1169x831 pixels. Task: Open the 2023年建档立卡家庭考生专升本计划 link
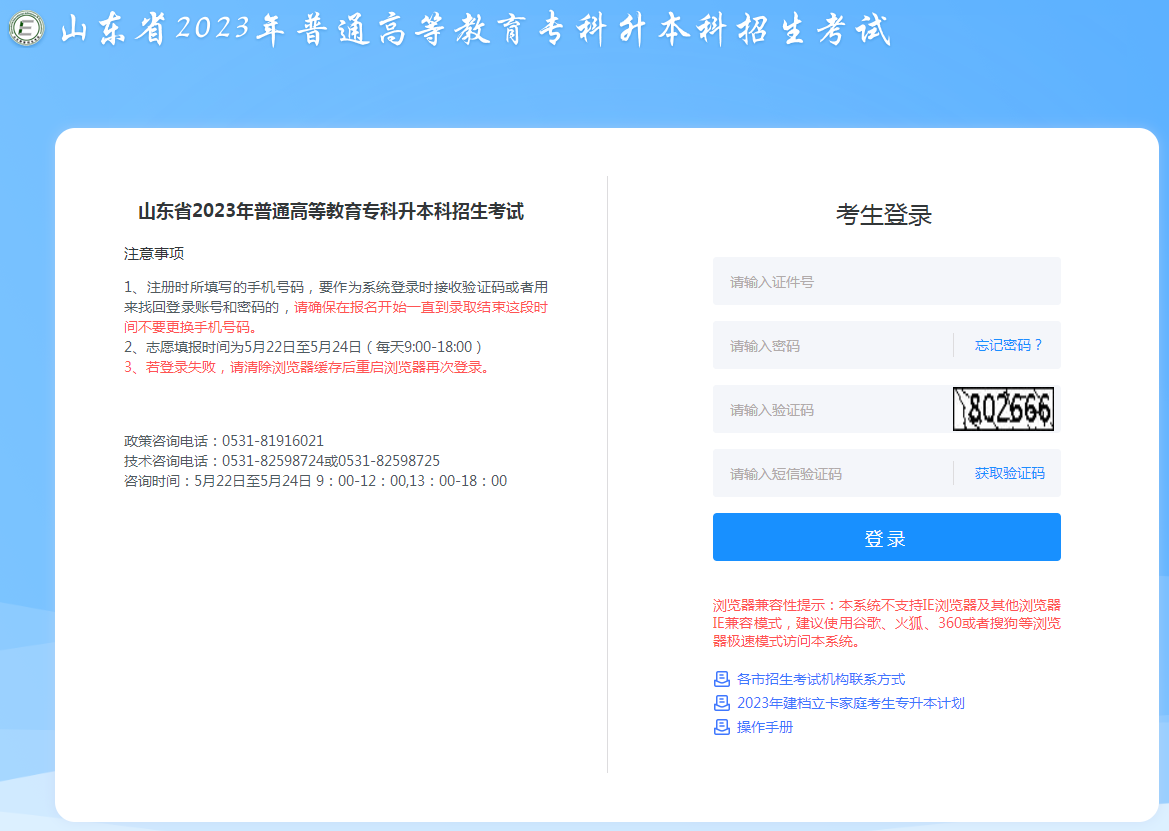(852, 703)
